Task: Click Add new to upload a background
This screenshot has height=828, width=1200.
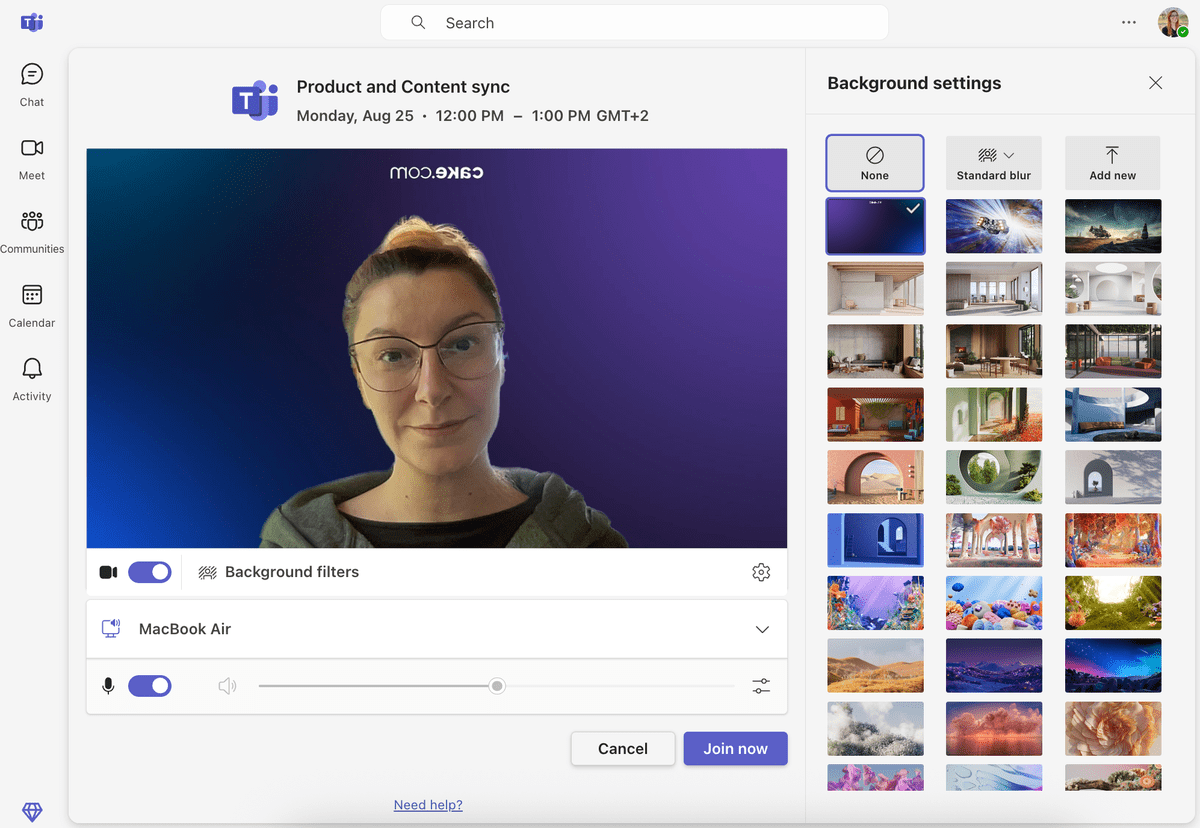Action: coord(1112,162)
